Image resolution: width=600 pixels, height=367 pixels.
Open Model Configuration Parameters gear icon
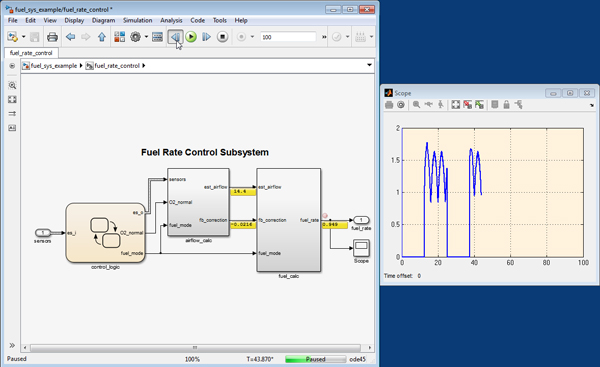point(135,37)
